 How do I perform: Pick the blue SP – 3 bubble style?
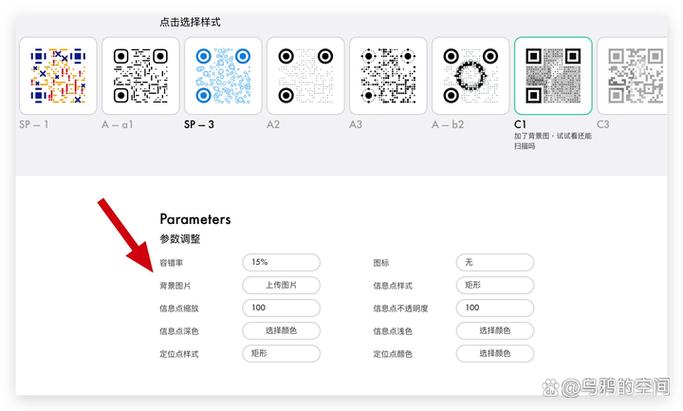223,76
